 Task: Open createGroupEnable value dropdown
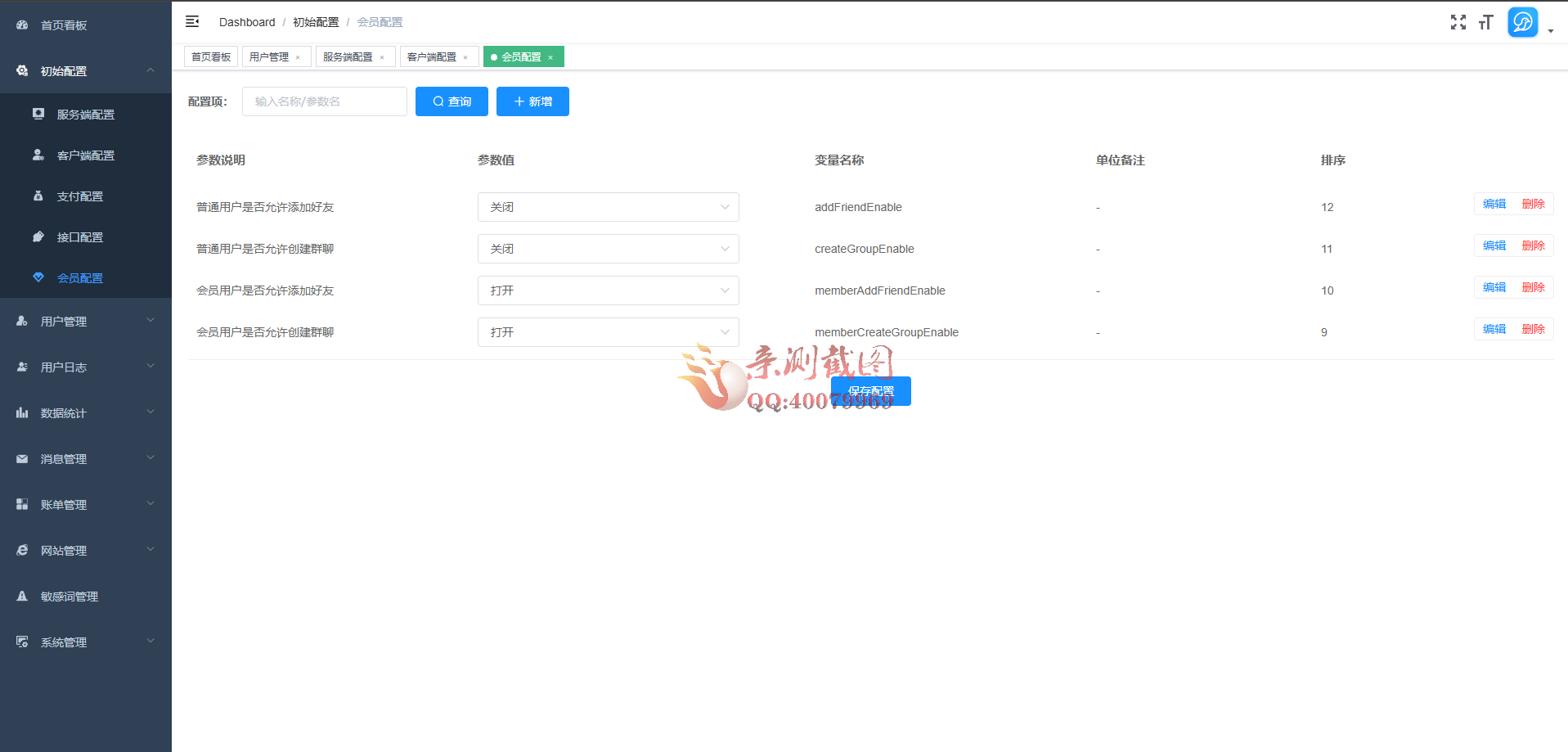pyautogui.click(x=608, y=249)
